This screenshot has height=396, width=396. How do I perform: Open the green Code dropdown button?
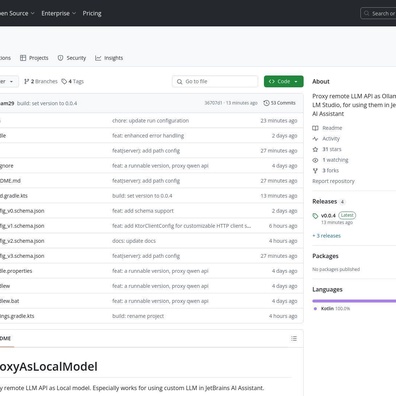pos(284,81)
